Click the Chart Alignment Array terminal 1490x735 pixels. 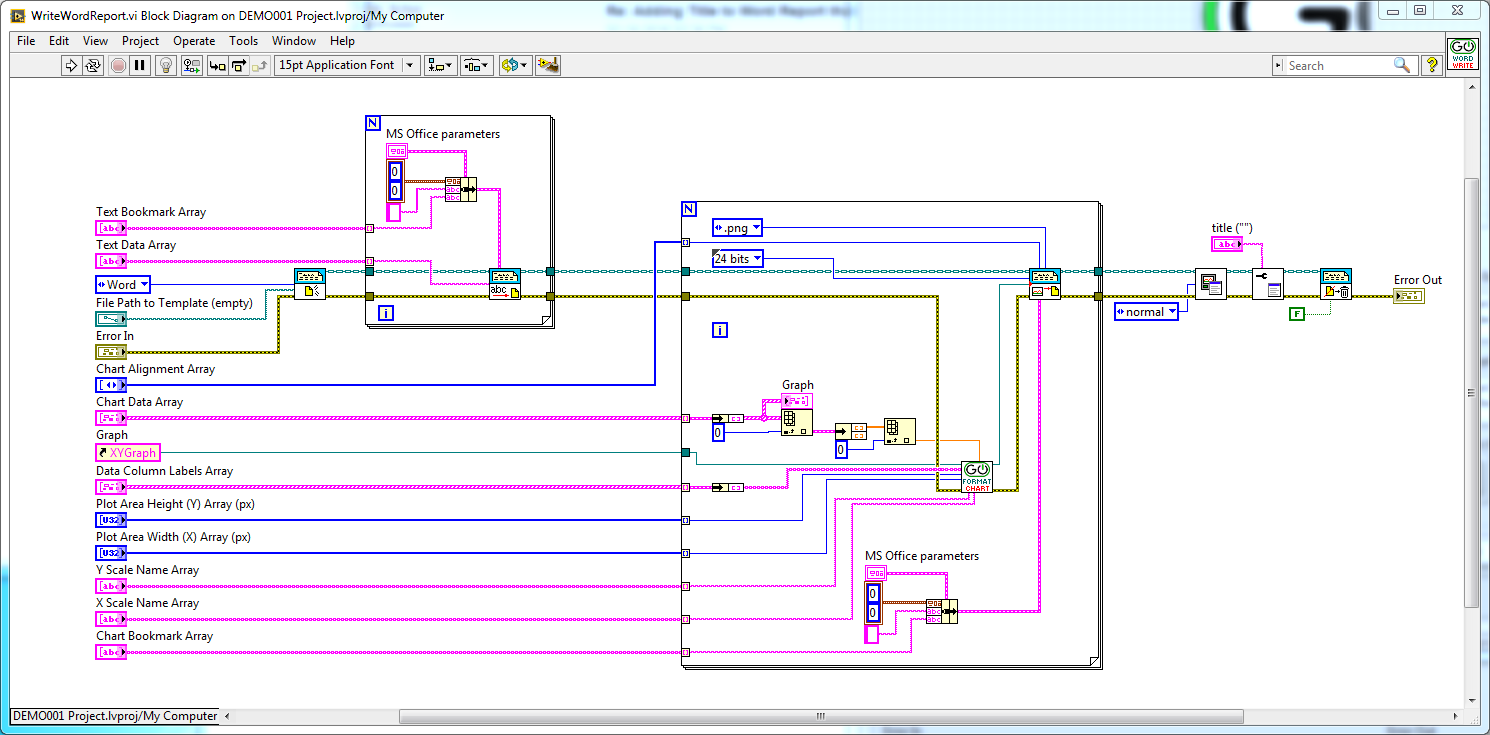[x=111, y=385]
